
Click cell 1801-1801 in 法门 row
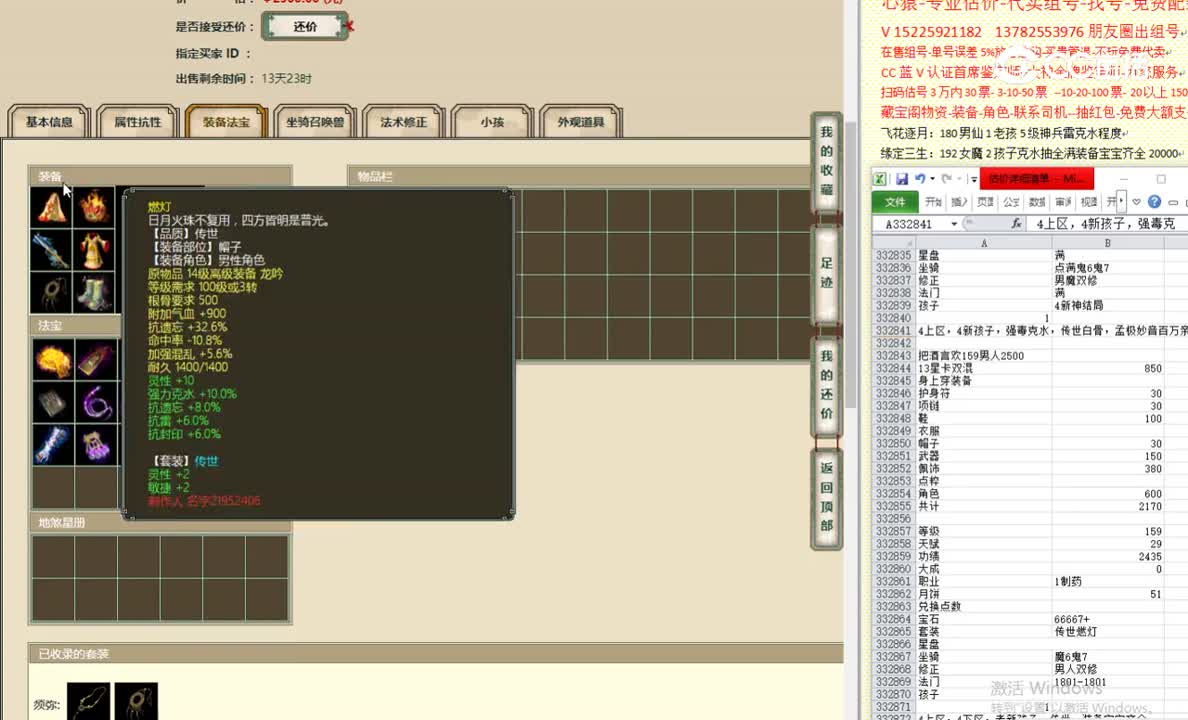1107,682
